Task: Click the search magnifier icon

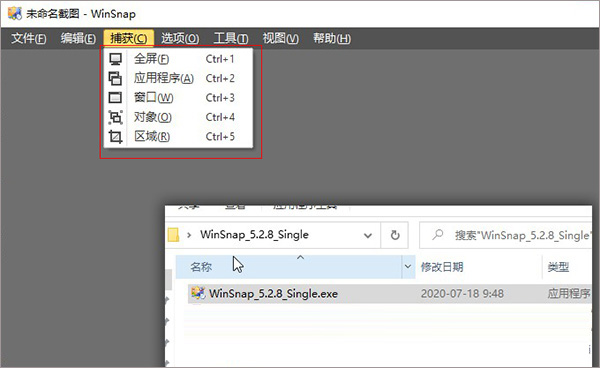Action: 437,234
